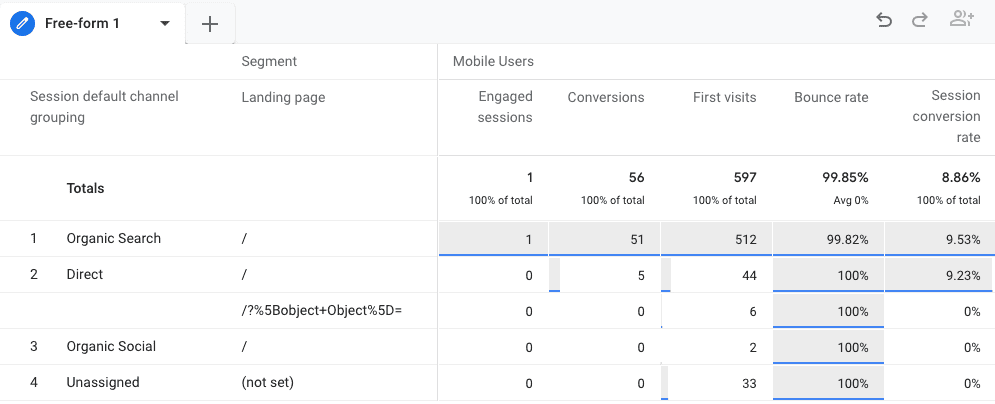The width and height of the screenshot is (995, 404).
Task: Share exploration with the add-people icon
Action: click(961, 20)
